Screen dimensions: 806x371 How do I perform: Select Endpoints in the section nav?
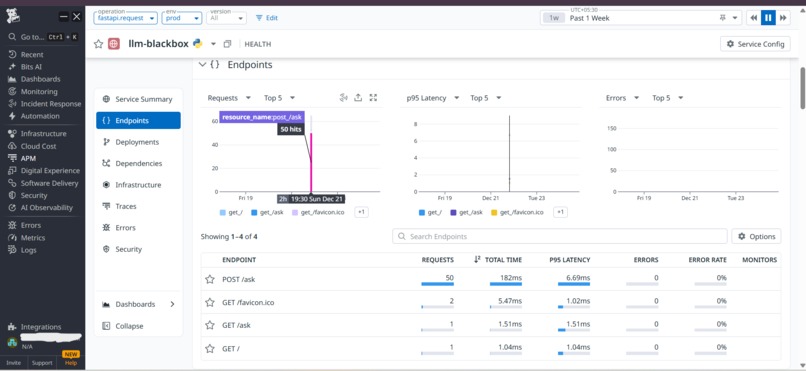point(138,121)
